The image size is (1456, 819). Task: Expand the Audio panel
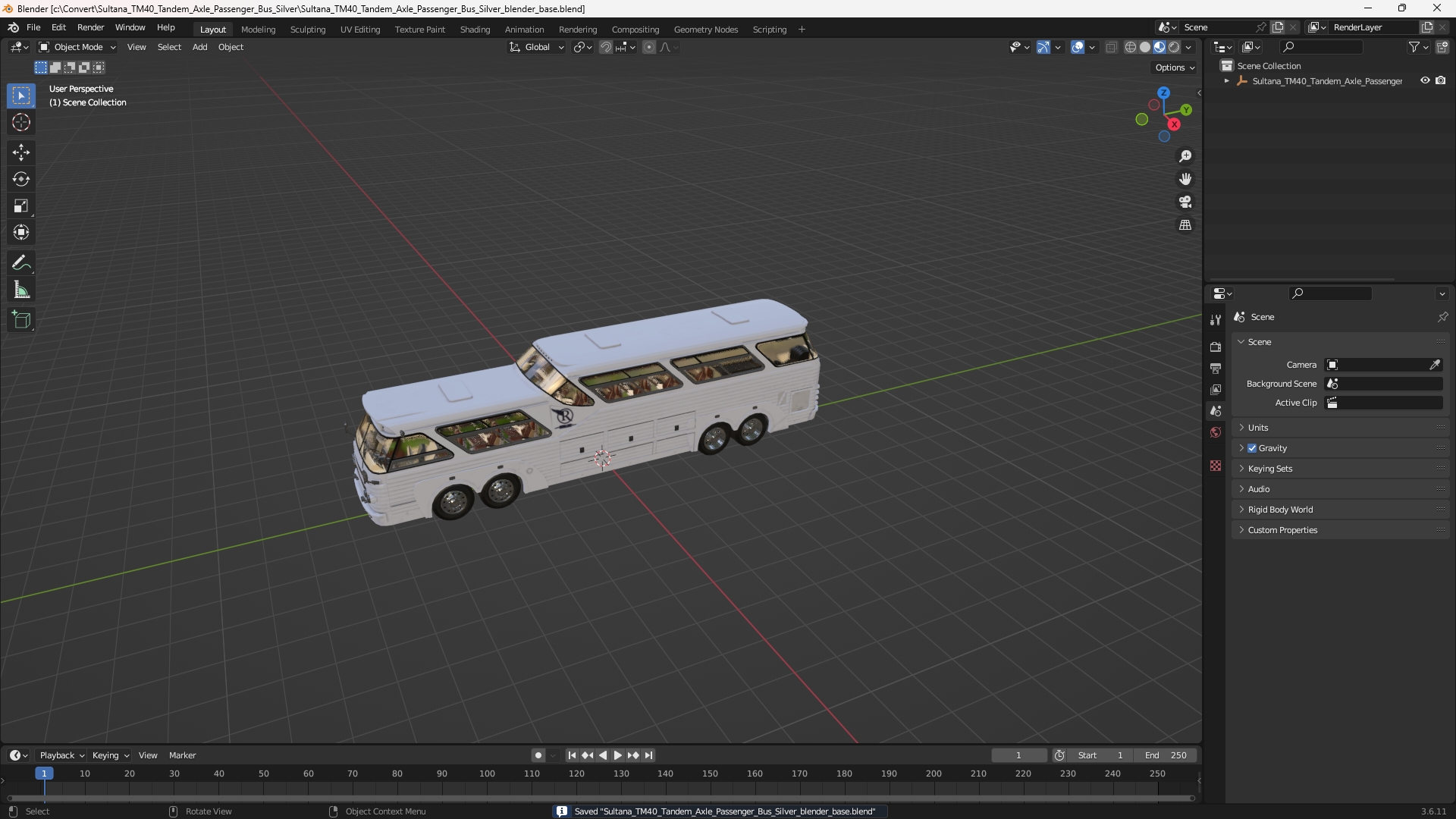click(x=1341, y=489)
